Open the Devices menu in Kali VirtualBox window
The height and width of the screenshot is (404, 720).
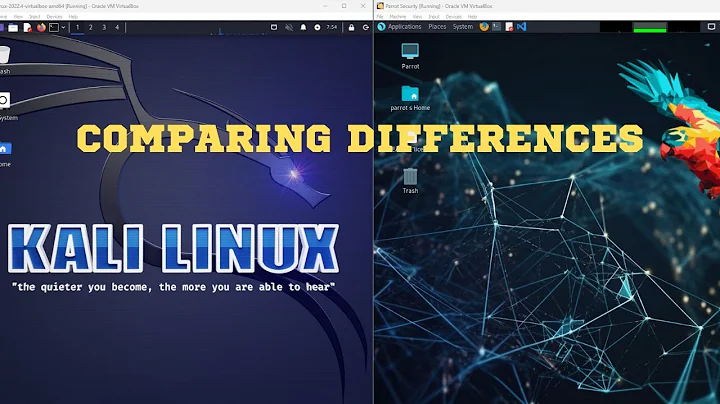point(54,17)
